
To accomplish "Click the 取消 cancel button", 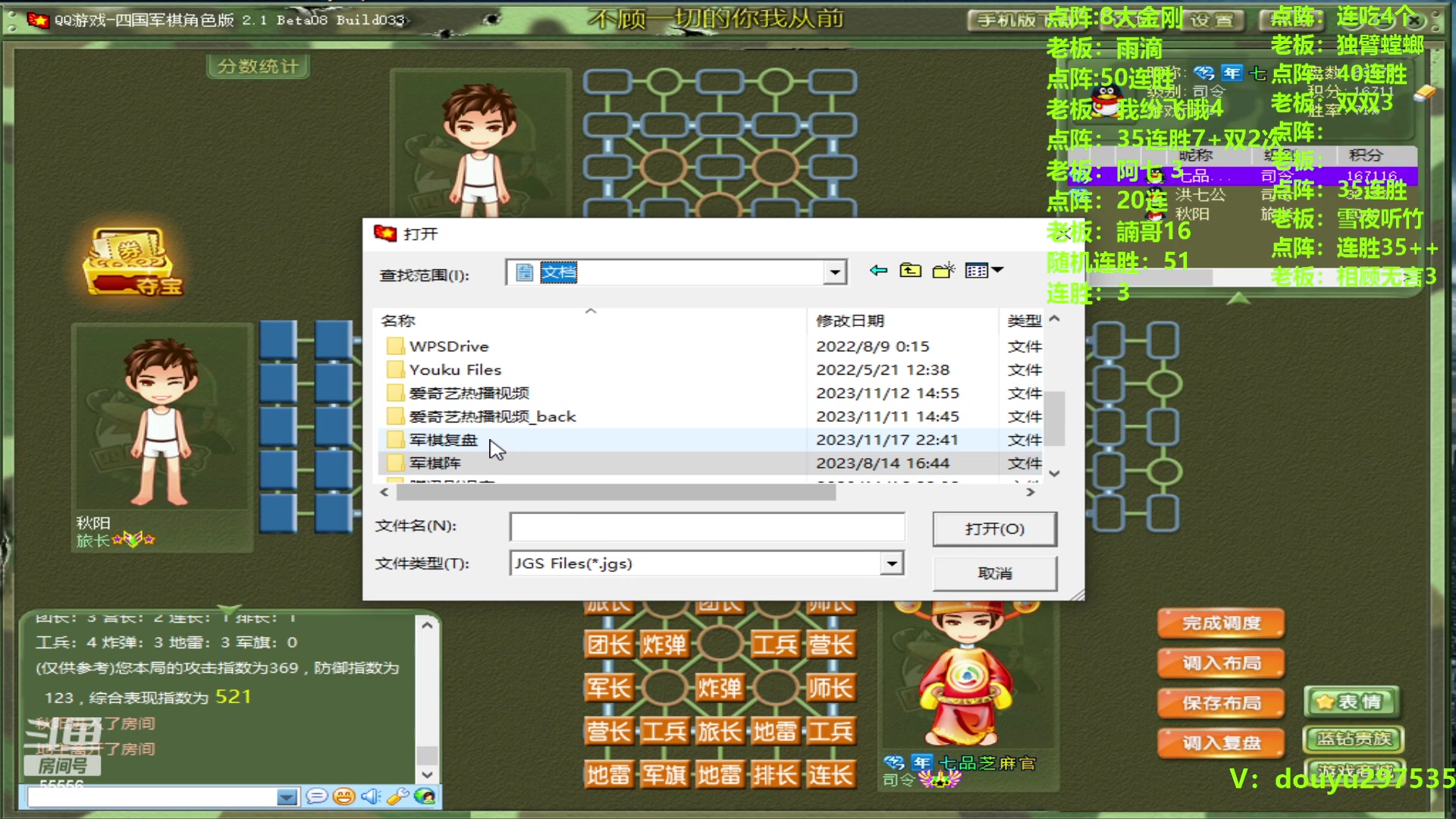I will coord(994,574).
